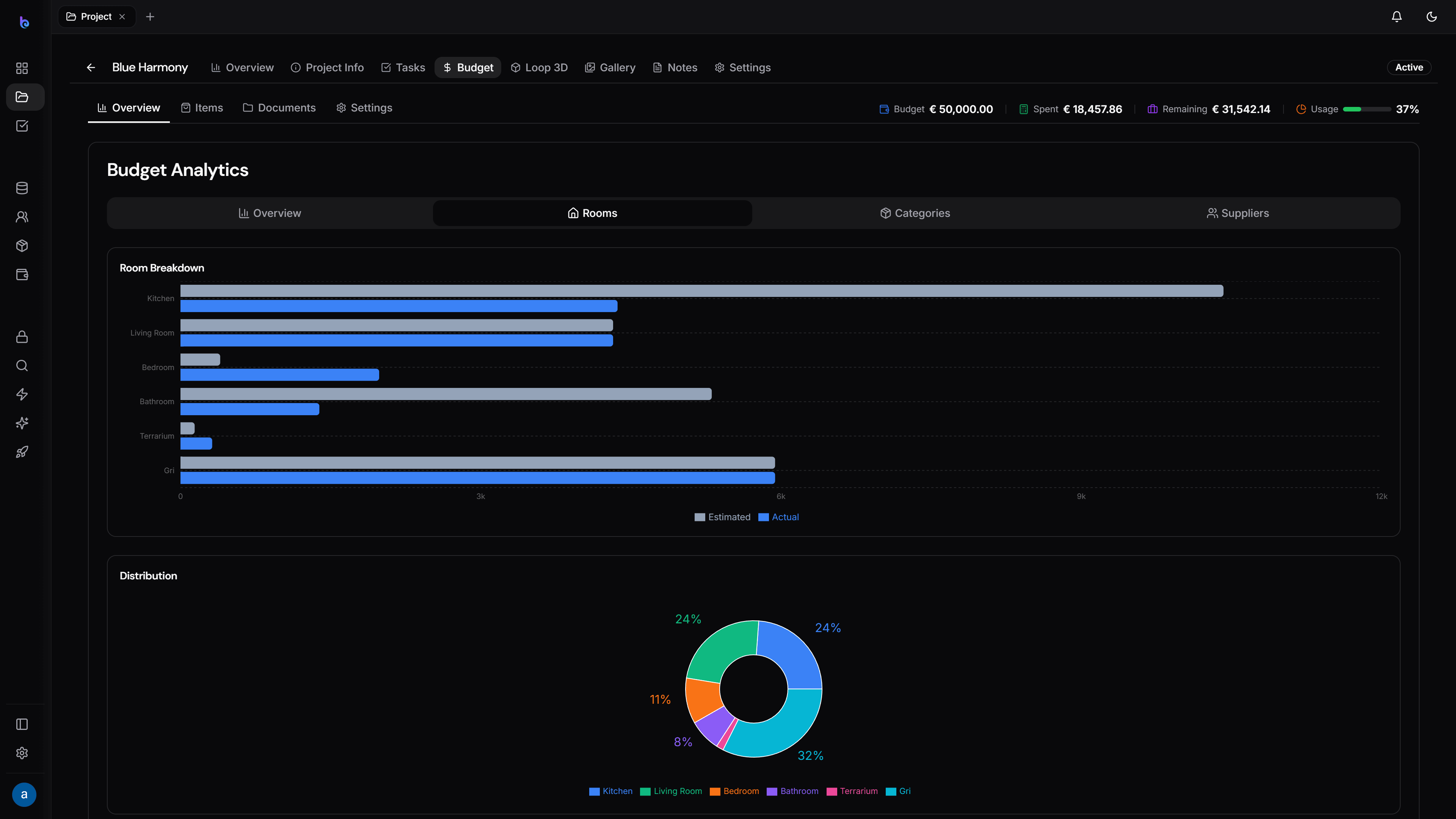The width and height of the screenshot is (1456, 819).
Task: Click the Living Room legend item
Action: tap(671, 791)
